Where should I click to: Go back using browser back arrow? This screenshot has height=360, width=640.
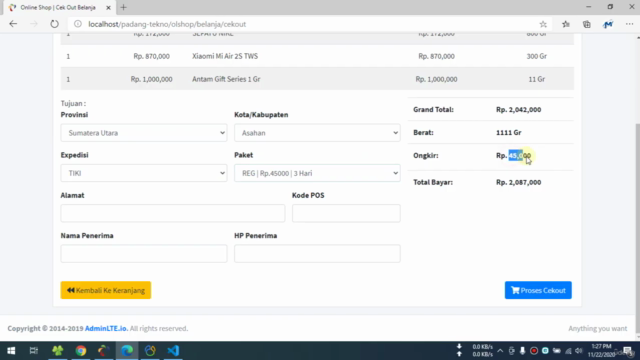tap(13, 24)
